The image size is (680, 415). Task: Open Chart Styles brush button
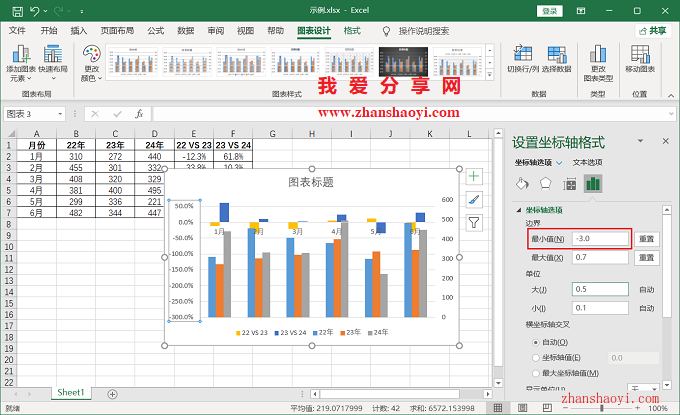[474, 199]
